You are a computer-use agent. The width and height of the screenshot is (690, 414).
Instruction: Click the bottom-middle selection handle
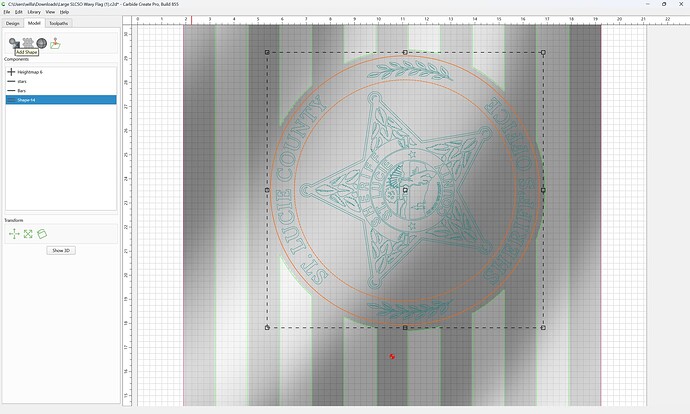405,328
